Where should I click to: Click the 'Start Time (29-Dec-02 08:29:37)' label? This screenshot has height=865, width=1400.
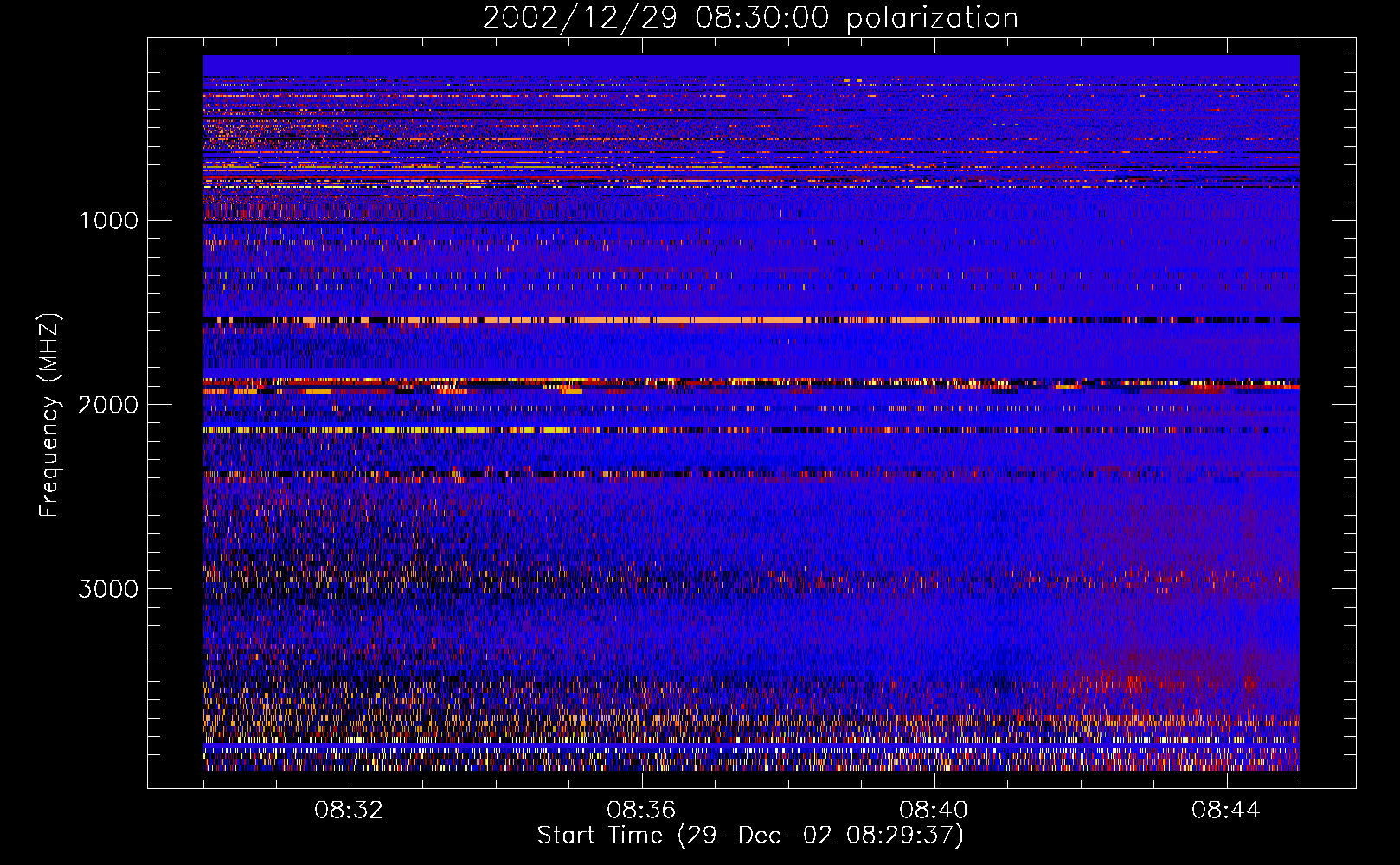coord(750,836)
